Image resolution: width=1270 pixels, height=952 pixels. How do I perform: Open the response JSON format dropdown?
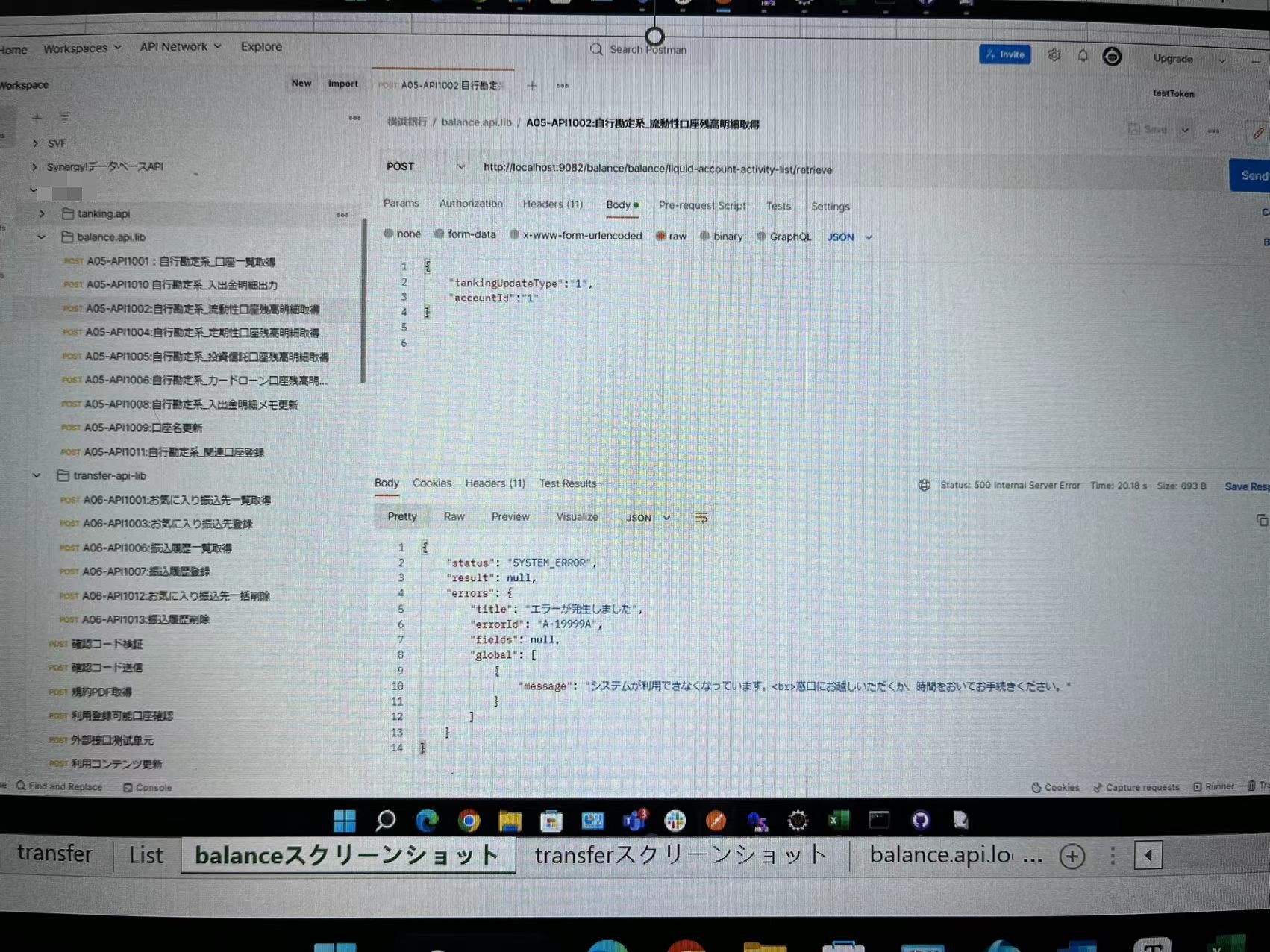(648, 518)
